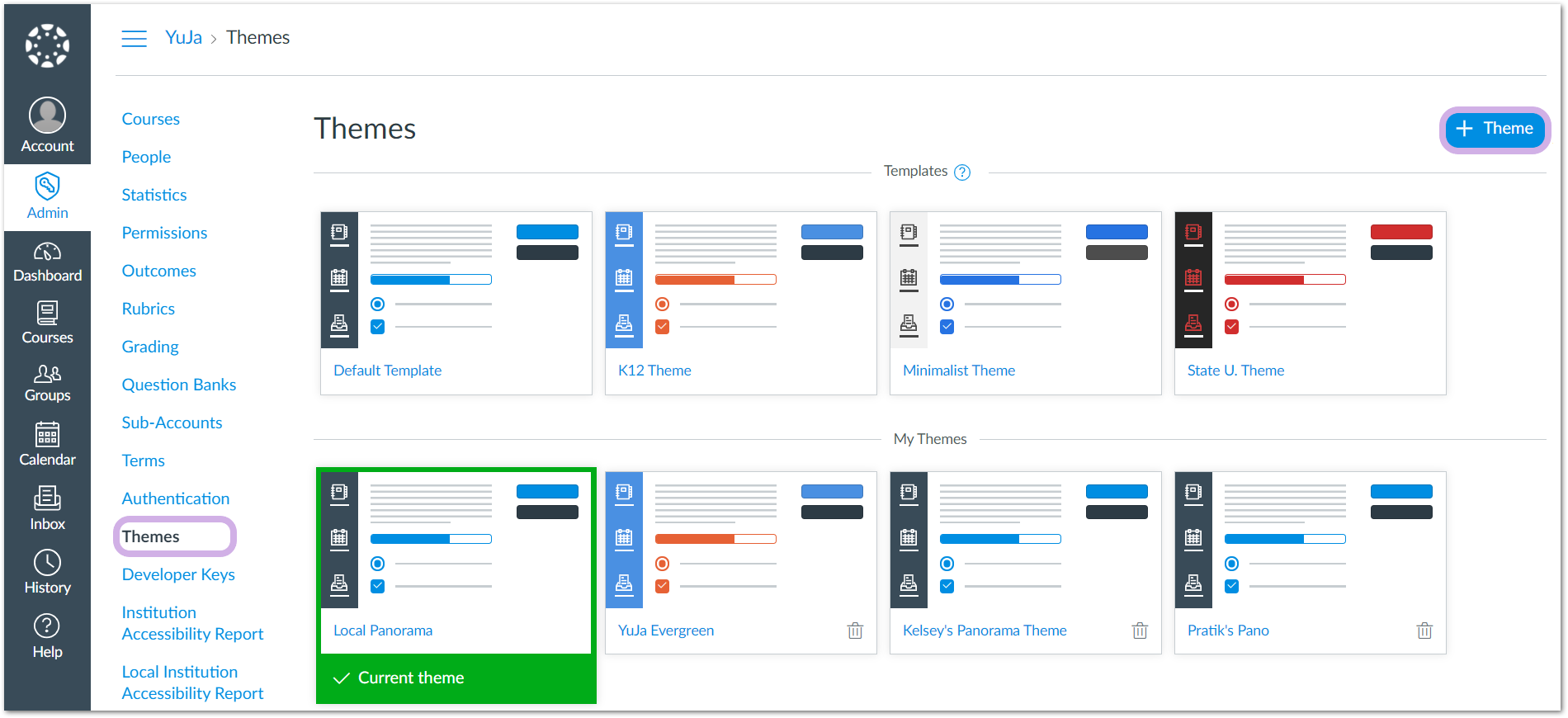
Task: Delete the YuJa Evergreen theme via trash icon
Action: [x=855, y=631]
